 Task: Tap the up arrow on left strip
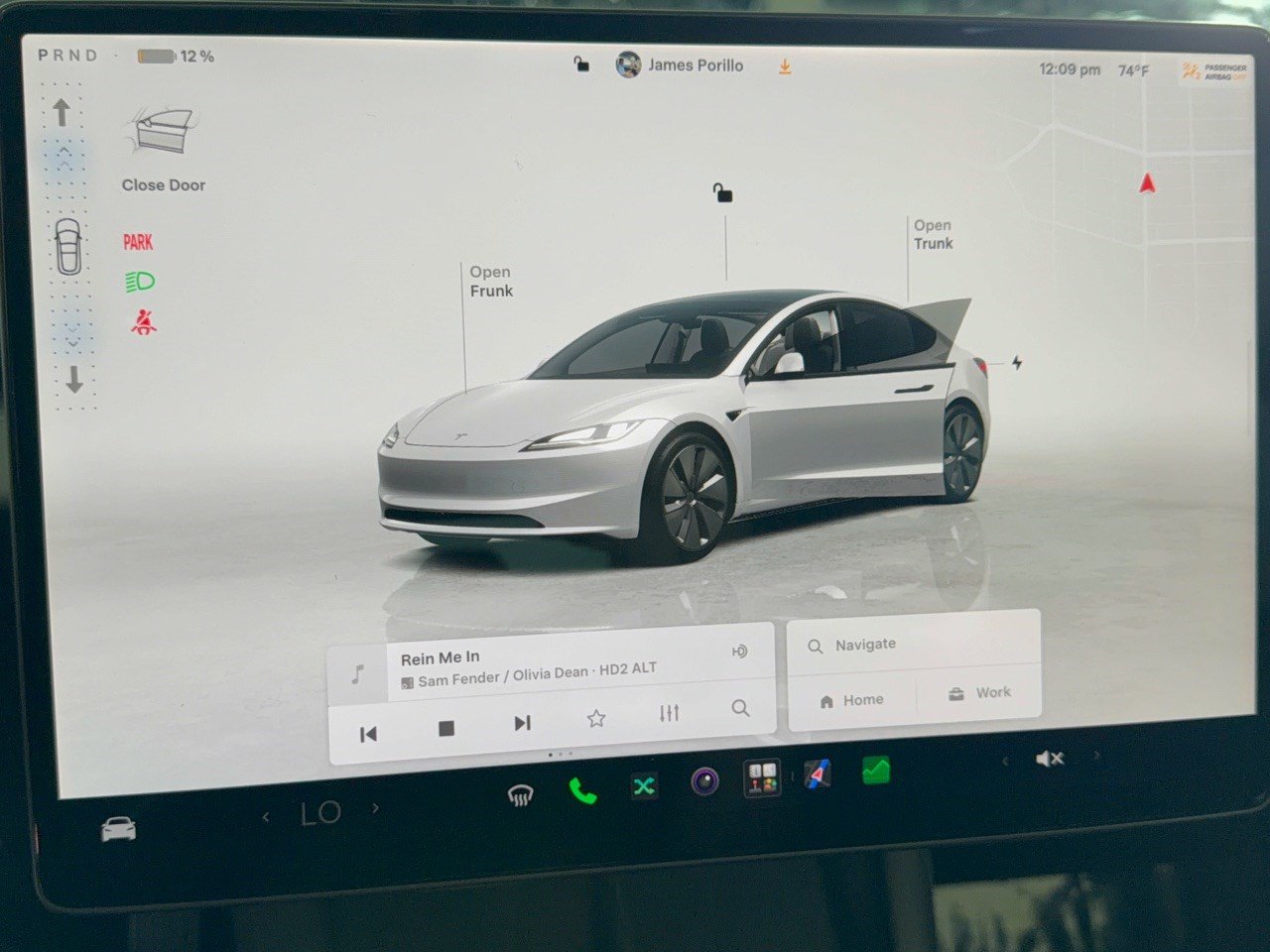62,112
